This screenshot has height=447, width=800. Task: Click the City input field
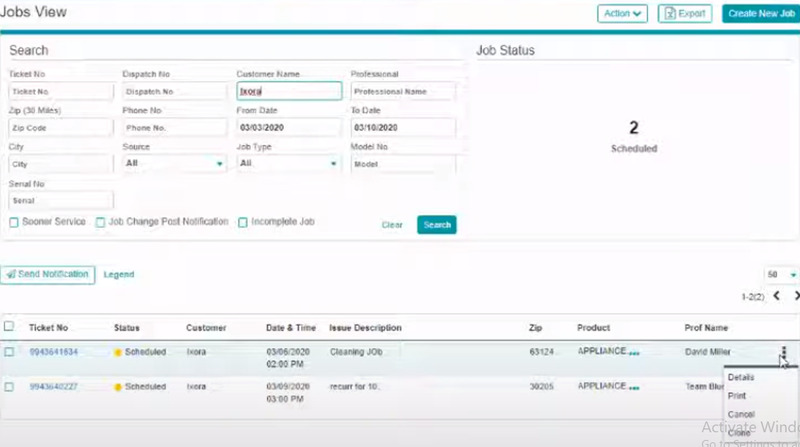(x=61, y=164)
